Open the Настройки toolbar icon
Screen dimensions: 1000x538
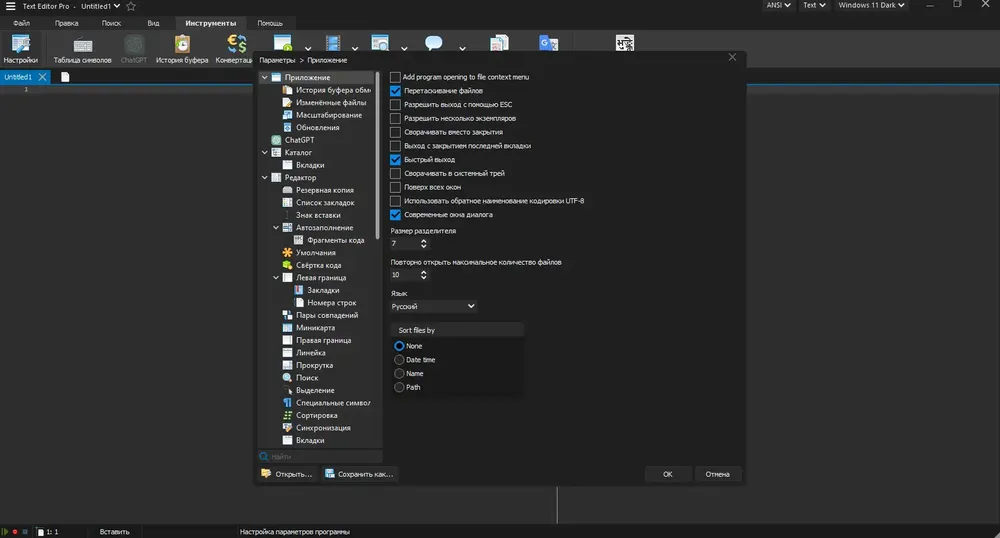[20, 49]
